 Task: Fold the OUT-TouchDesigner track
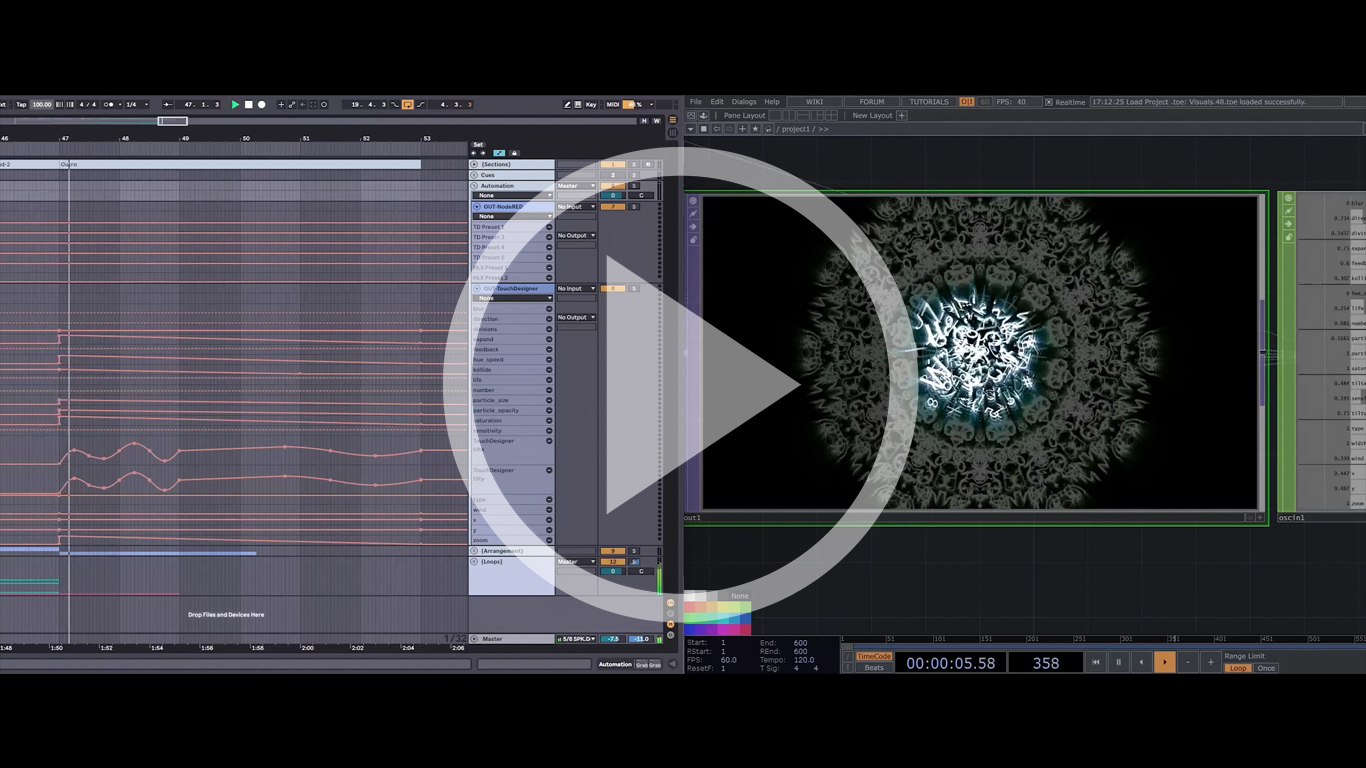coord(477,289)
